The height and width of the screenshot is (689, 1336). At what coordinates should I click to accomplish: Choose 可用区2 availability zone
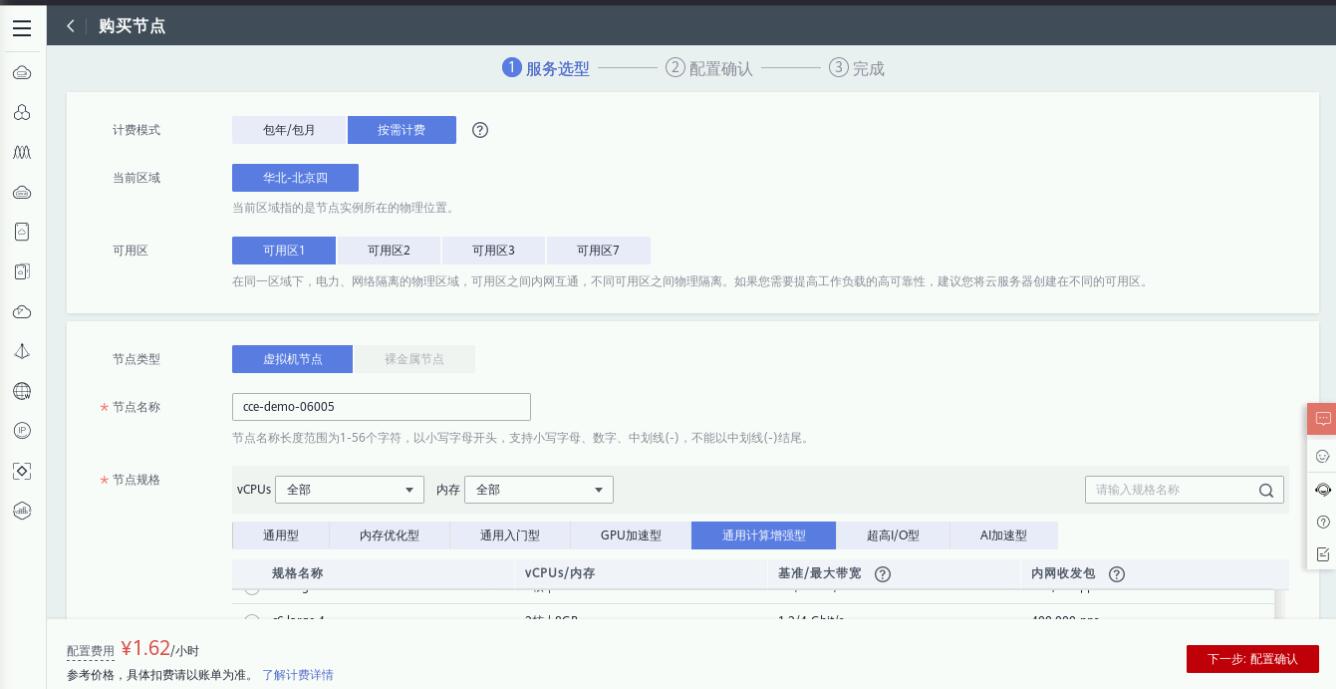(x=389, y=250)
